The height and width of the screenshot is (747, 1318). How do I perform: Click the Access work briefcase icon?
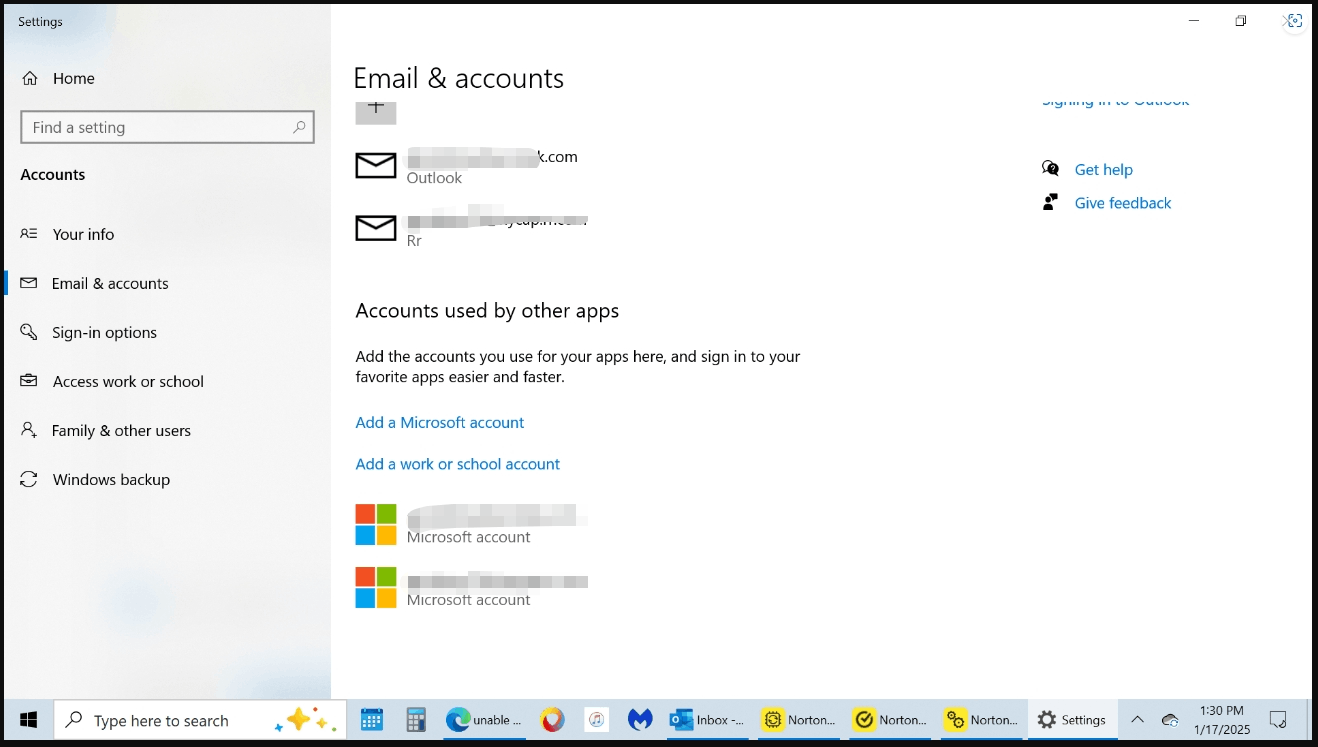(x=29, y=381)
